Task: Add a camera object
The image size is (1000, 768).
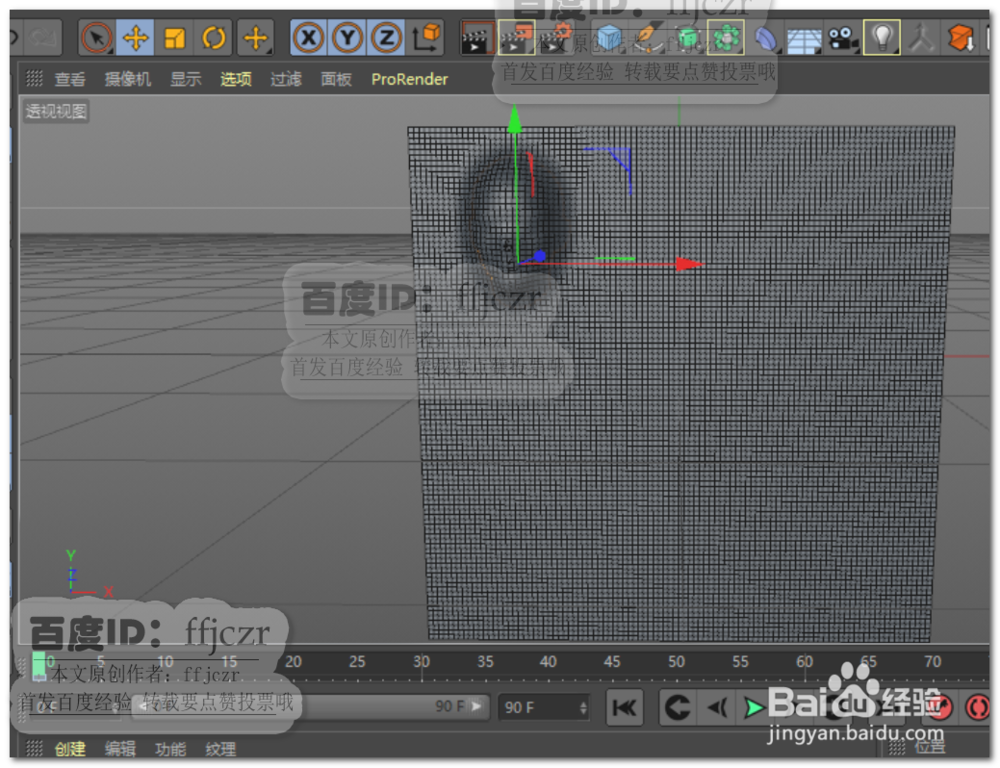Action: (842, 38)
